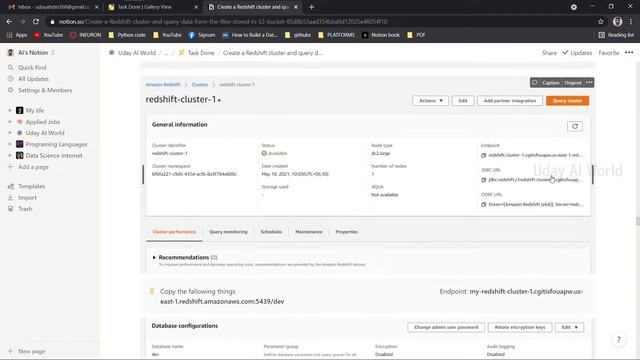Open image block more options
The height and width of the screenshot is (360, 640).
click(589, 82)
